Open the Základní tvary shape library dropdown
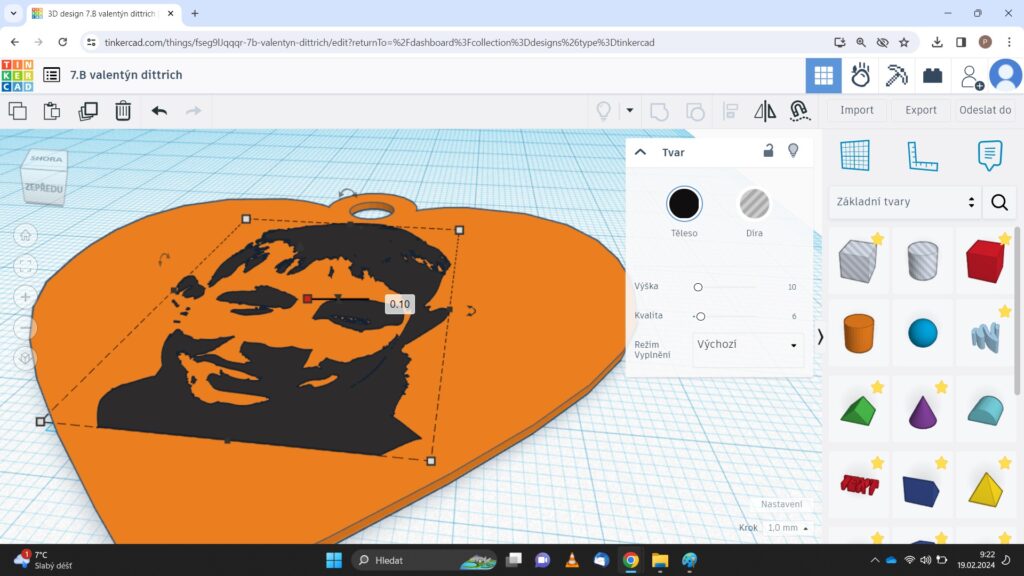The height and width of the screenshot is (576, 1024). (x=904, y=202)
